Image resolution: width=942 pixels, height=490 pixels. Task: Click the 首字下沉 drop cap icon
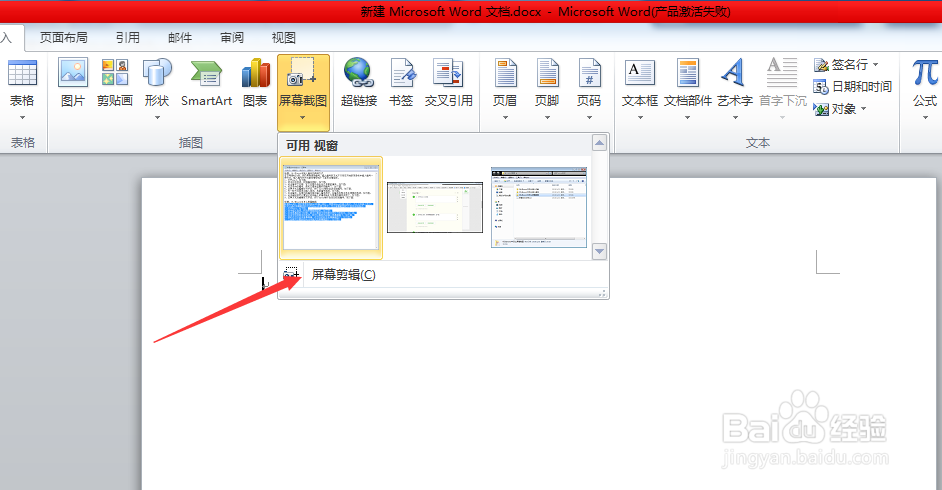(x=782, y=73)
